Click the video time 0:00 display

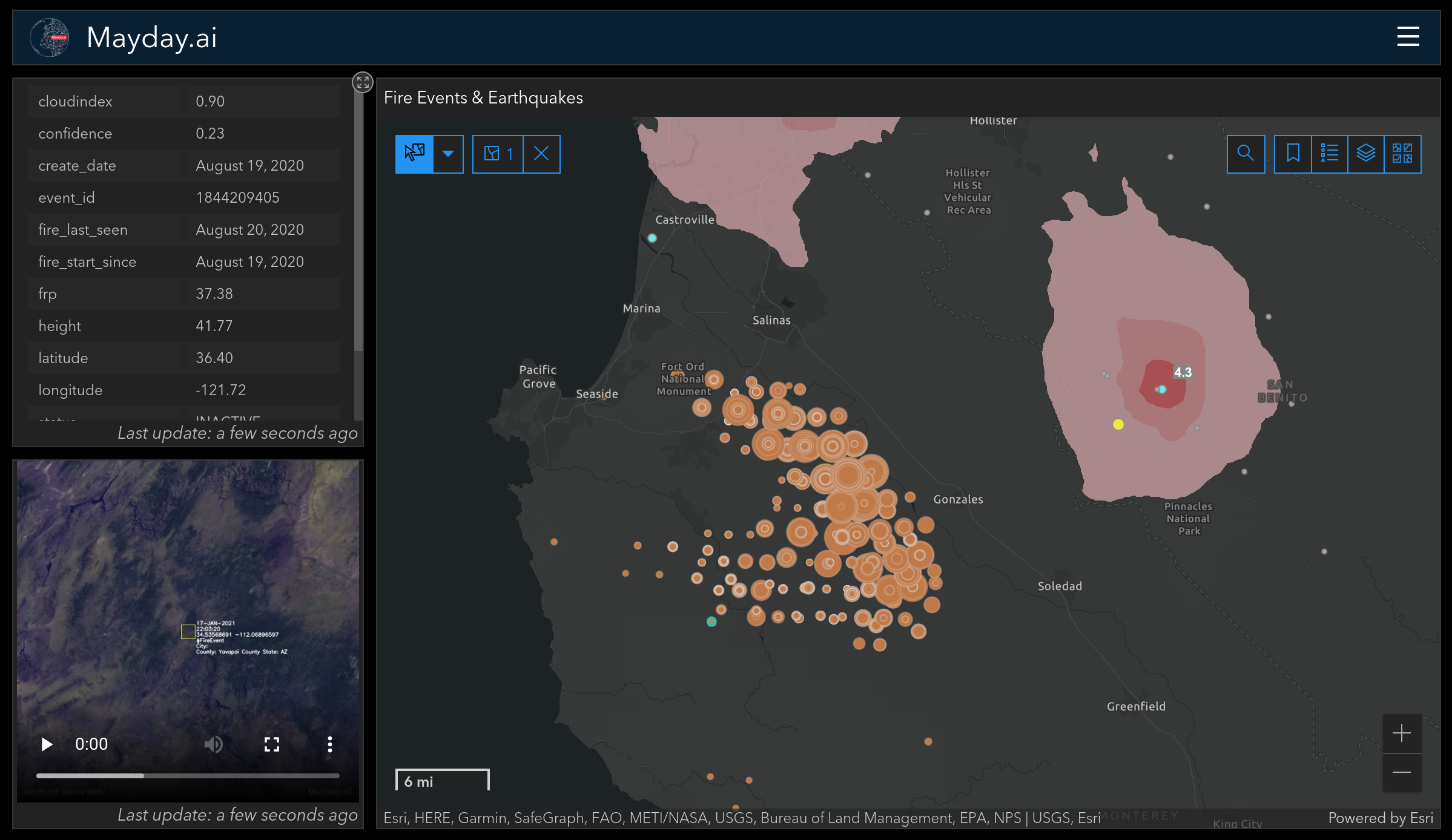91,744
